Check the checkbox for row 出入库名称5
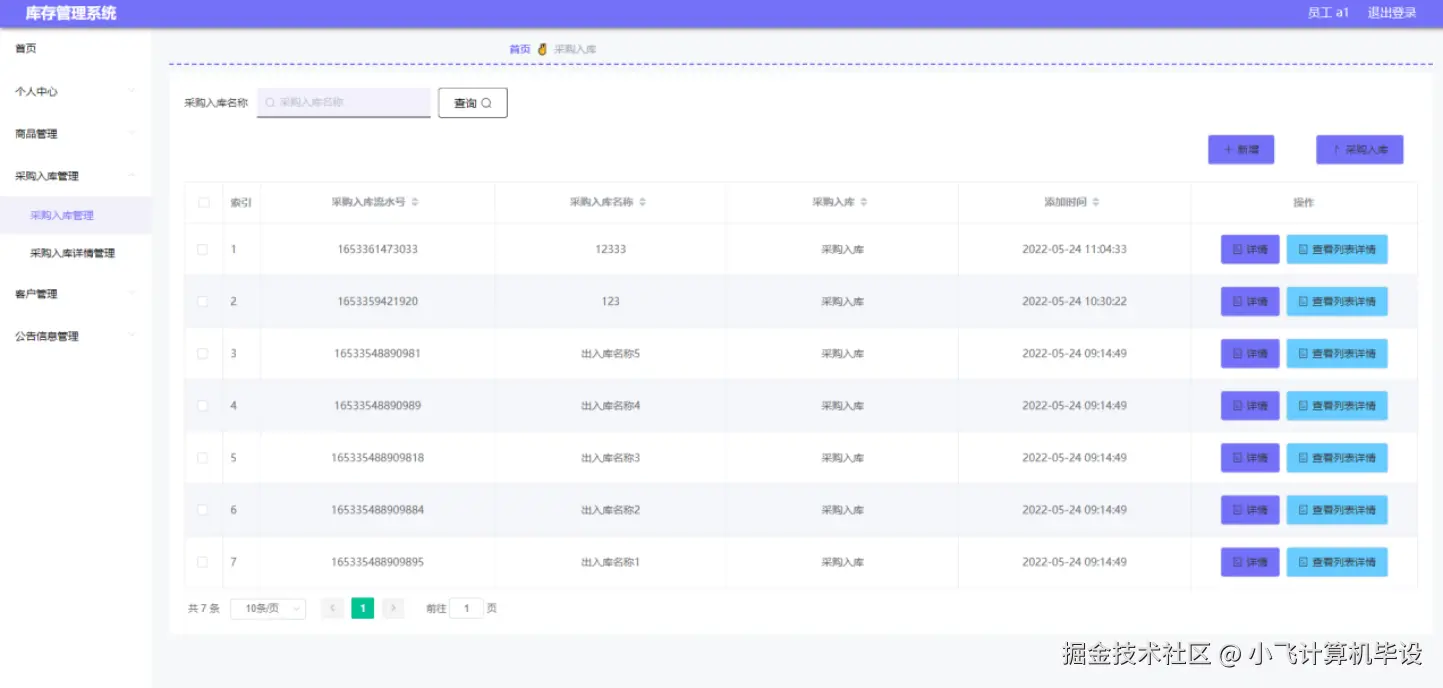 pos(203,353)
